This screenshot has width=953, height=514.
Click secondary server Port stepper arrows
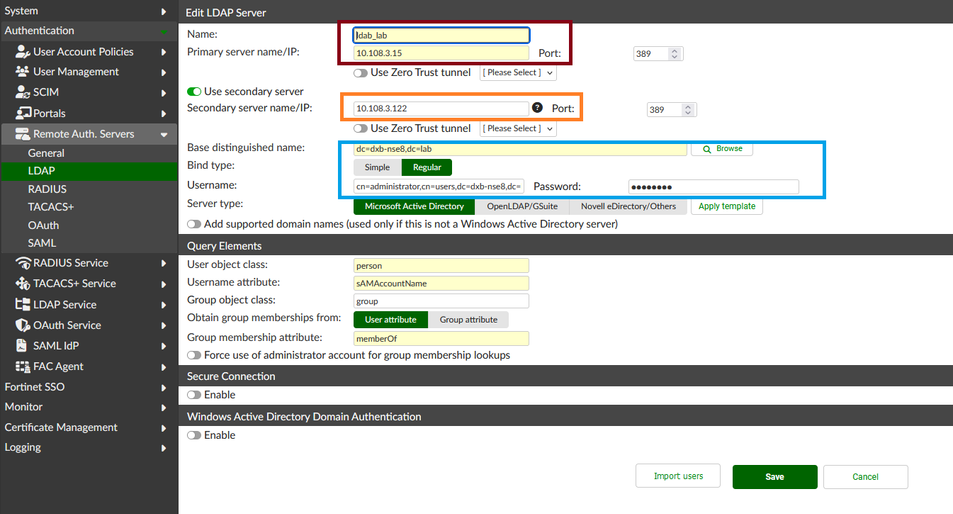687,110
